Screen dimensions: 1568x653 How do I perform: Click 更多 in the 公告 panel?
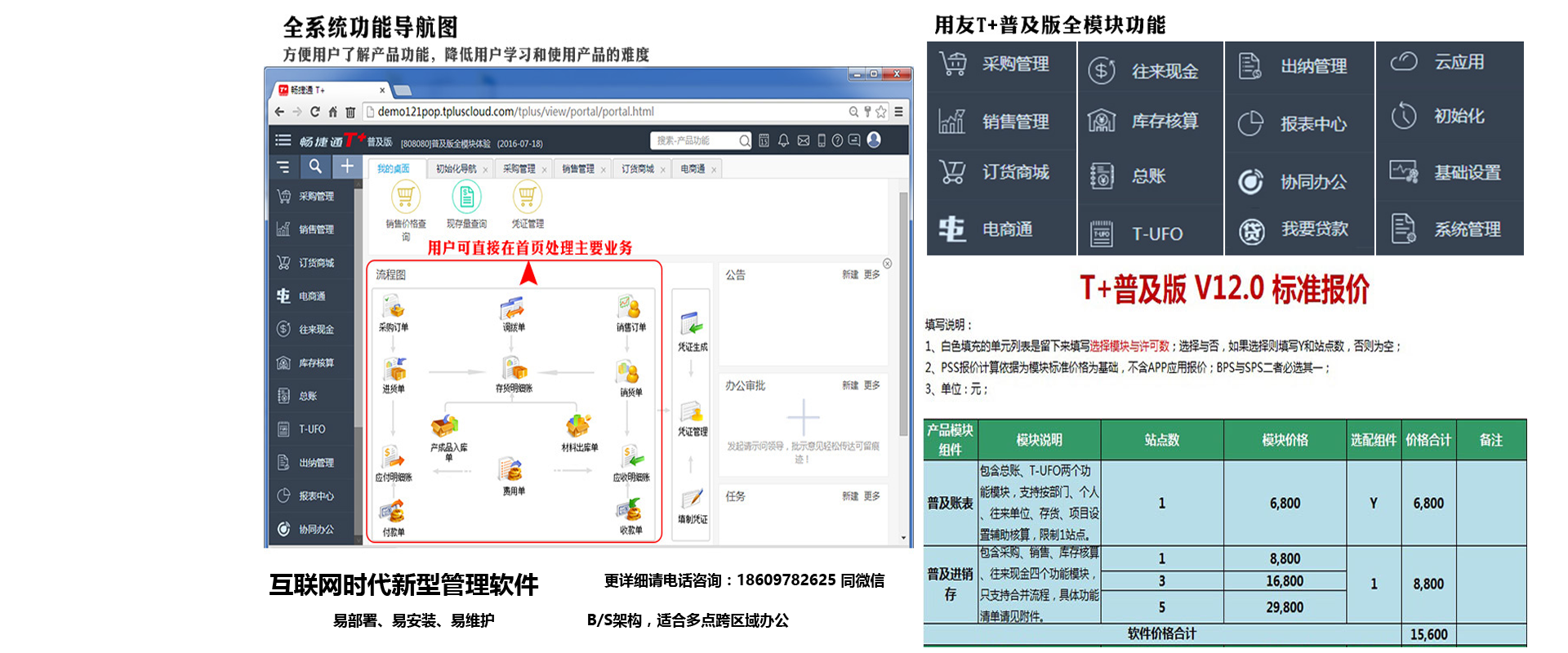click(872, 275)
